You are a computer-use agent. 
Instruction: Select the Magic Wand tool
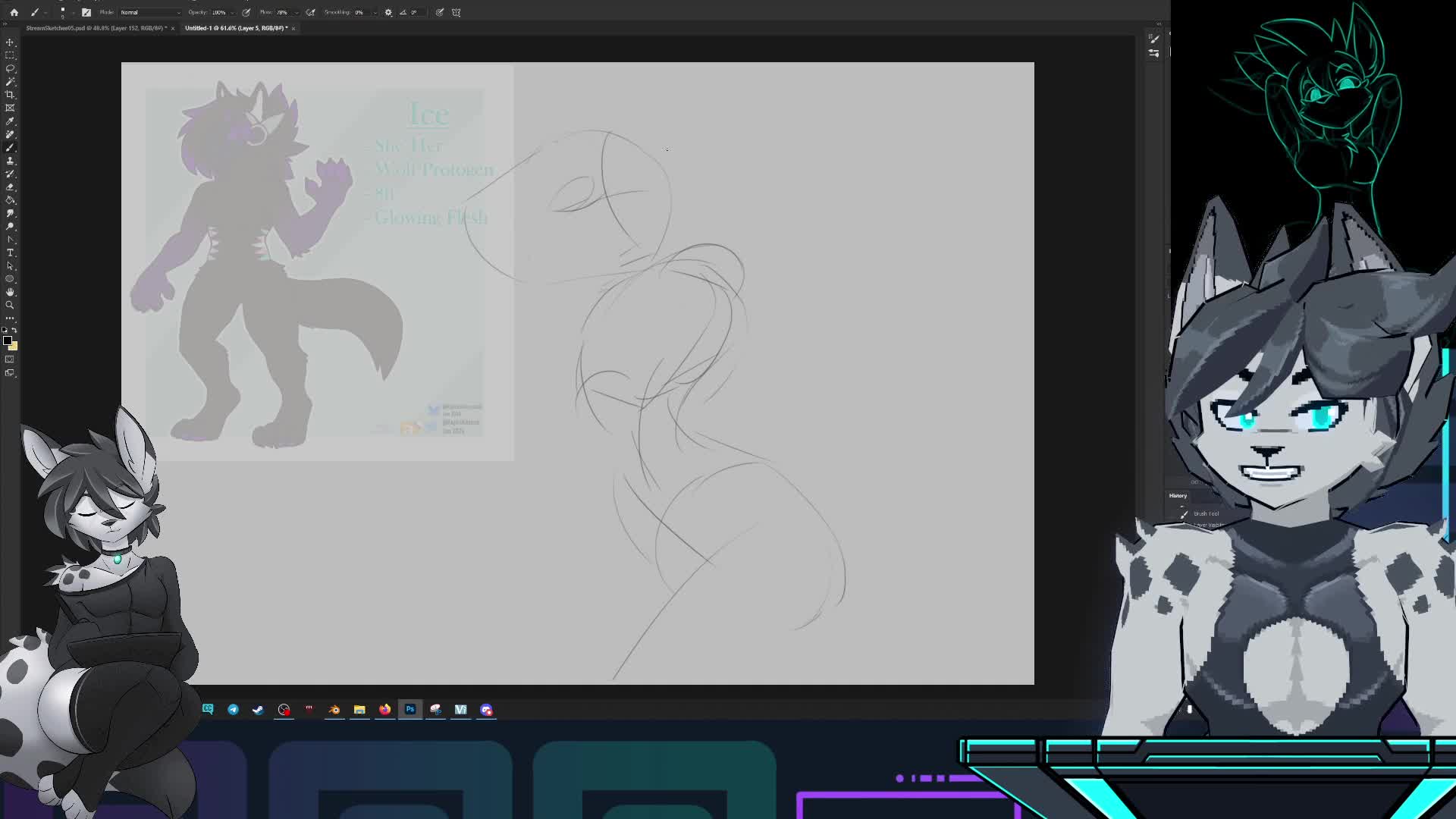pyautogui.click(x=10, y=81)
